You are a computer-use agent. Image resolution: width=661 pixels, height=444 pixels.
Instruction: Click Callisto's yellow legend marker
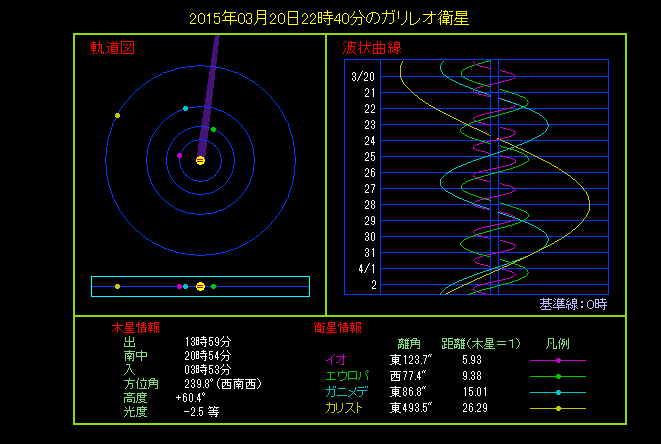(557, 408)
